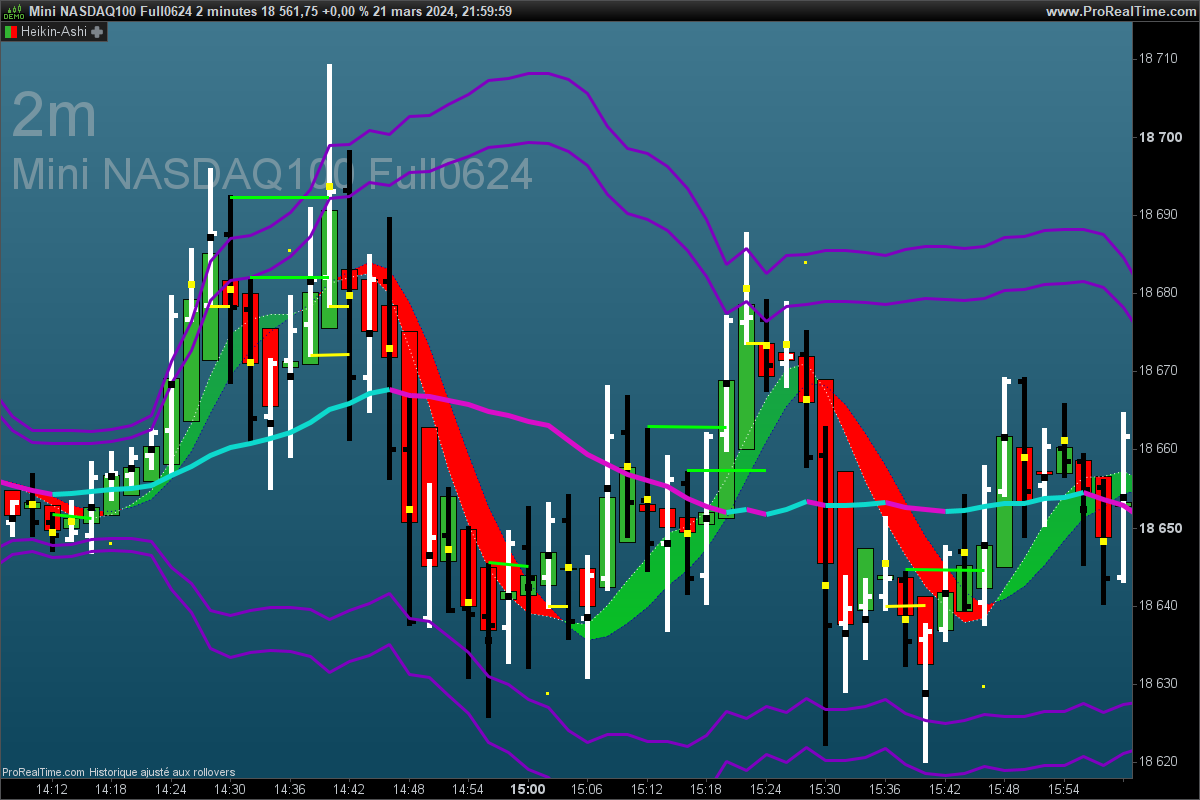
Task: Click the 18 620 price axis label
Action: tap(1159, 761)
